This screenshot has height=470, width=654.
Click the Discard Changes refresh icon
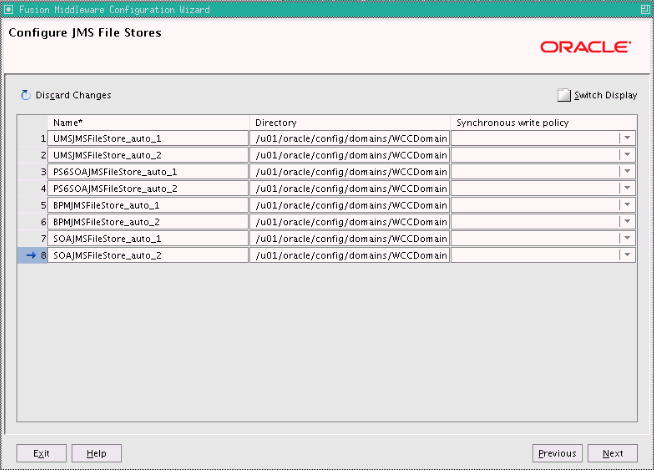26,95
